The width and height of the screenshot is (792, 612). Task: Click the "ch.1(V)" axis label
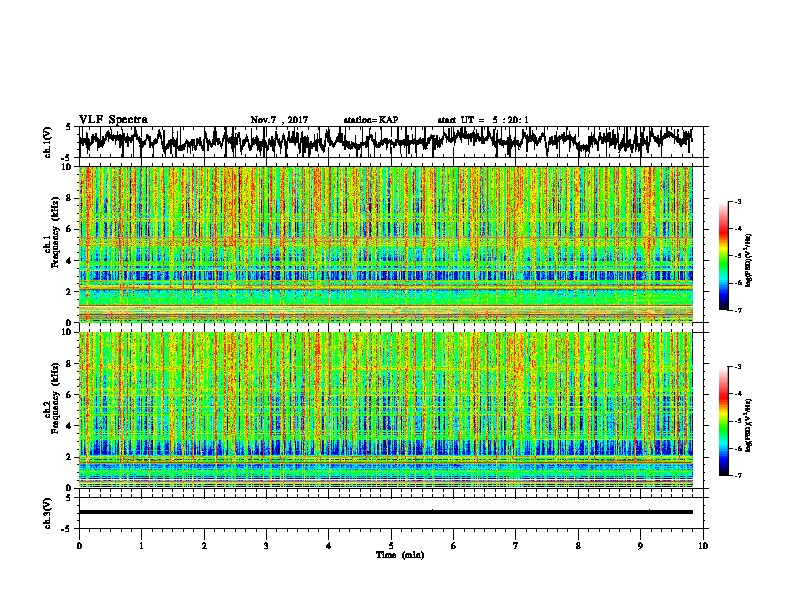(48, 142)
